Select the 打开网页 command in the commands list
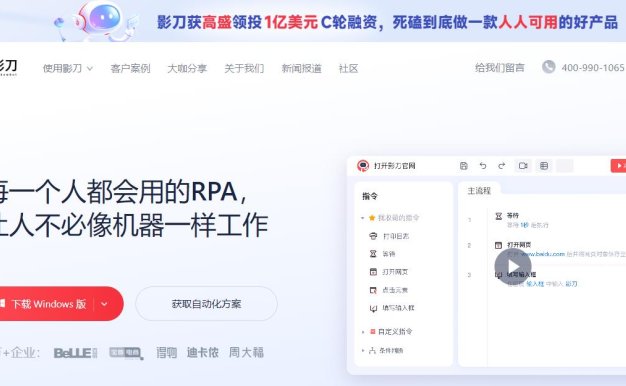The height and width of the screenshot is (386, 626). click(389, 272)
